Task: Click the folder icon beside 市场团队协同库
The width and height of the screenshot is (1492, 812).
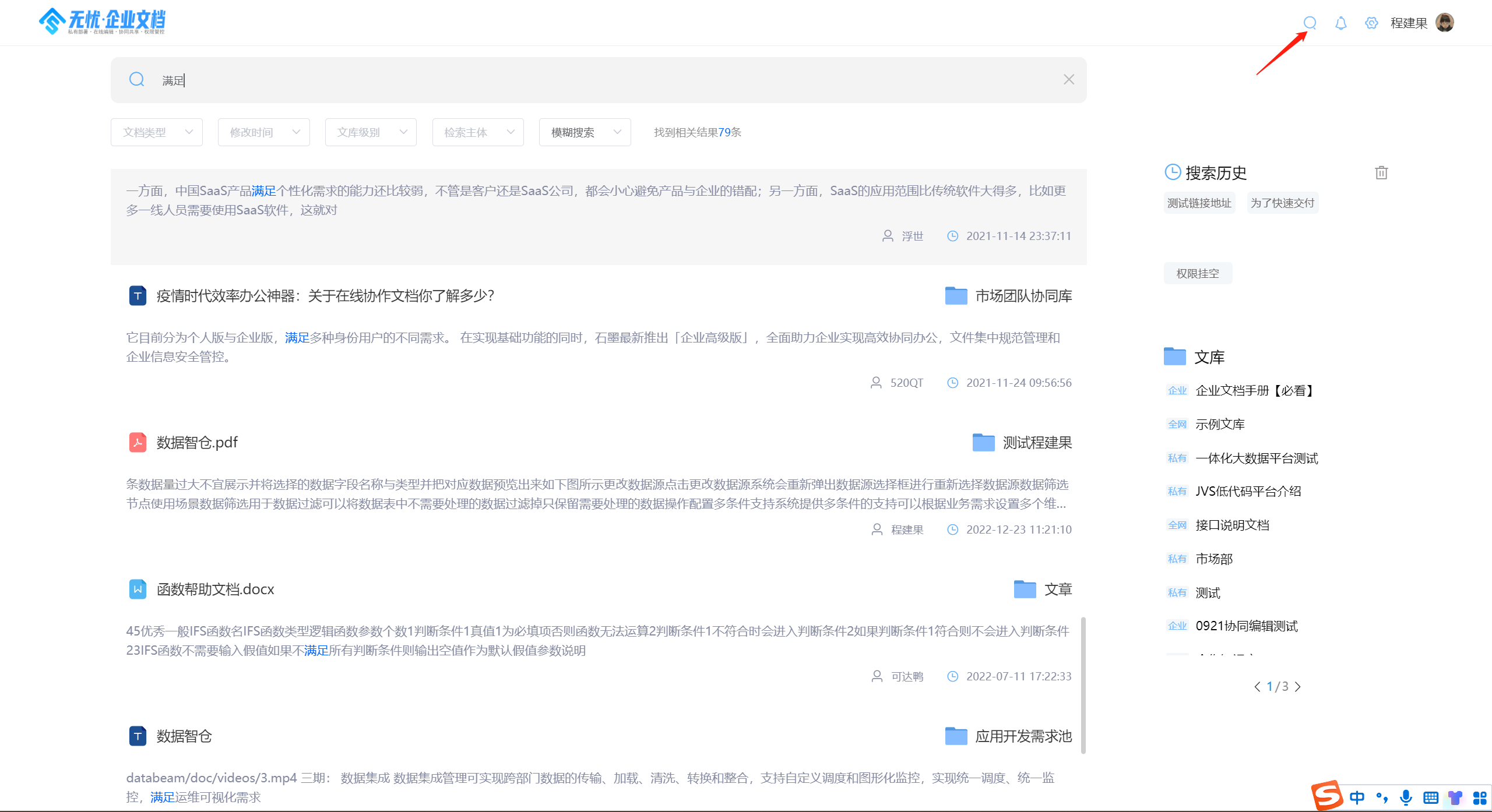Action: coord(956,295)
